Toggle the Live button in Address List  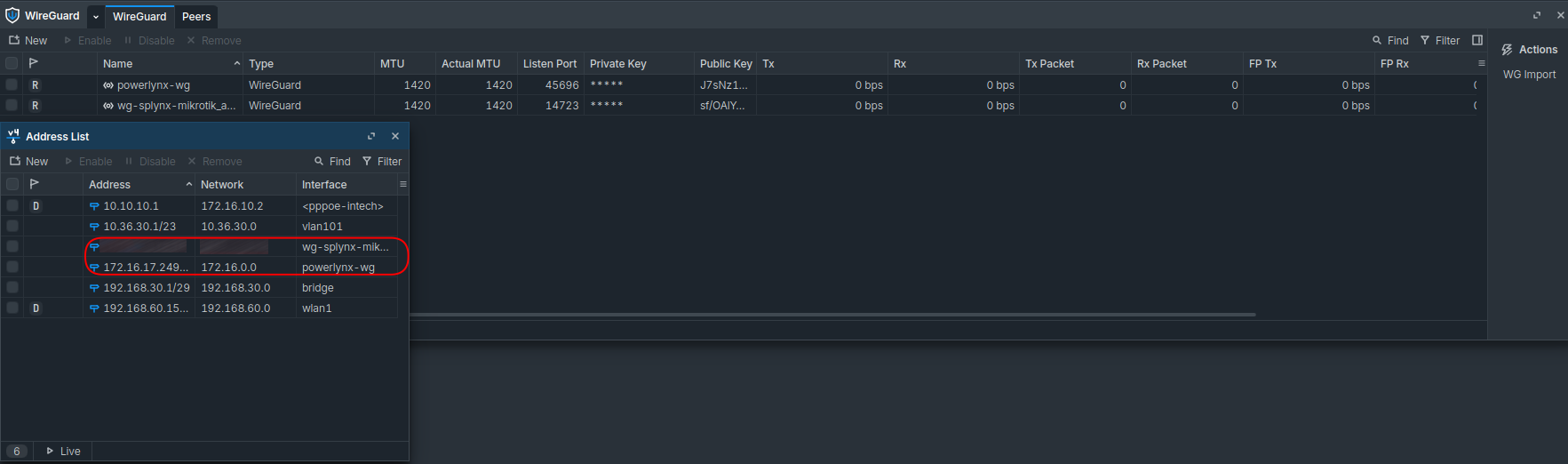(63, 452)
